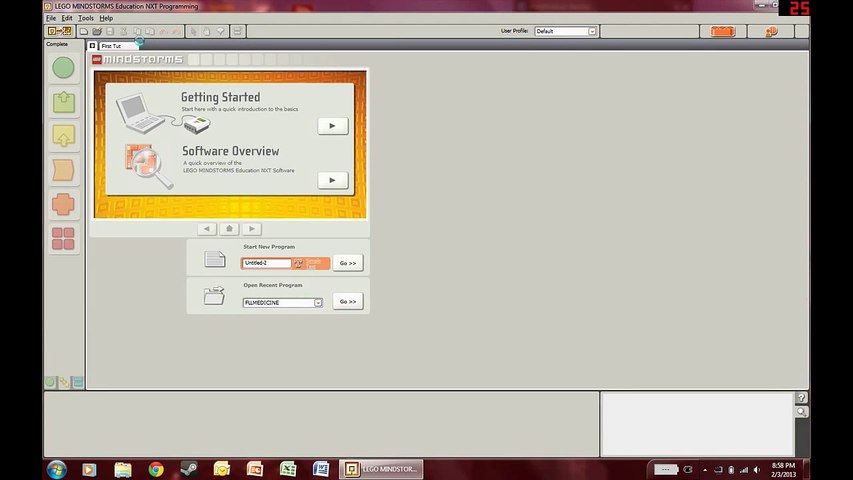The height and width of the screenshot is (480, 853).
Task: Open PowerPoint from the taskbar
Action: pos(255,469)
